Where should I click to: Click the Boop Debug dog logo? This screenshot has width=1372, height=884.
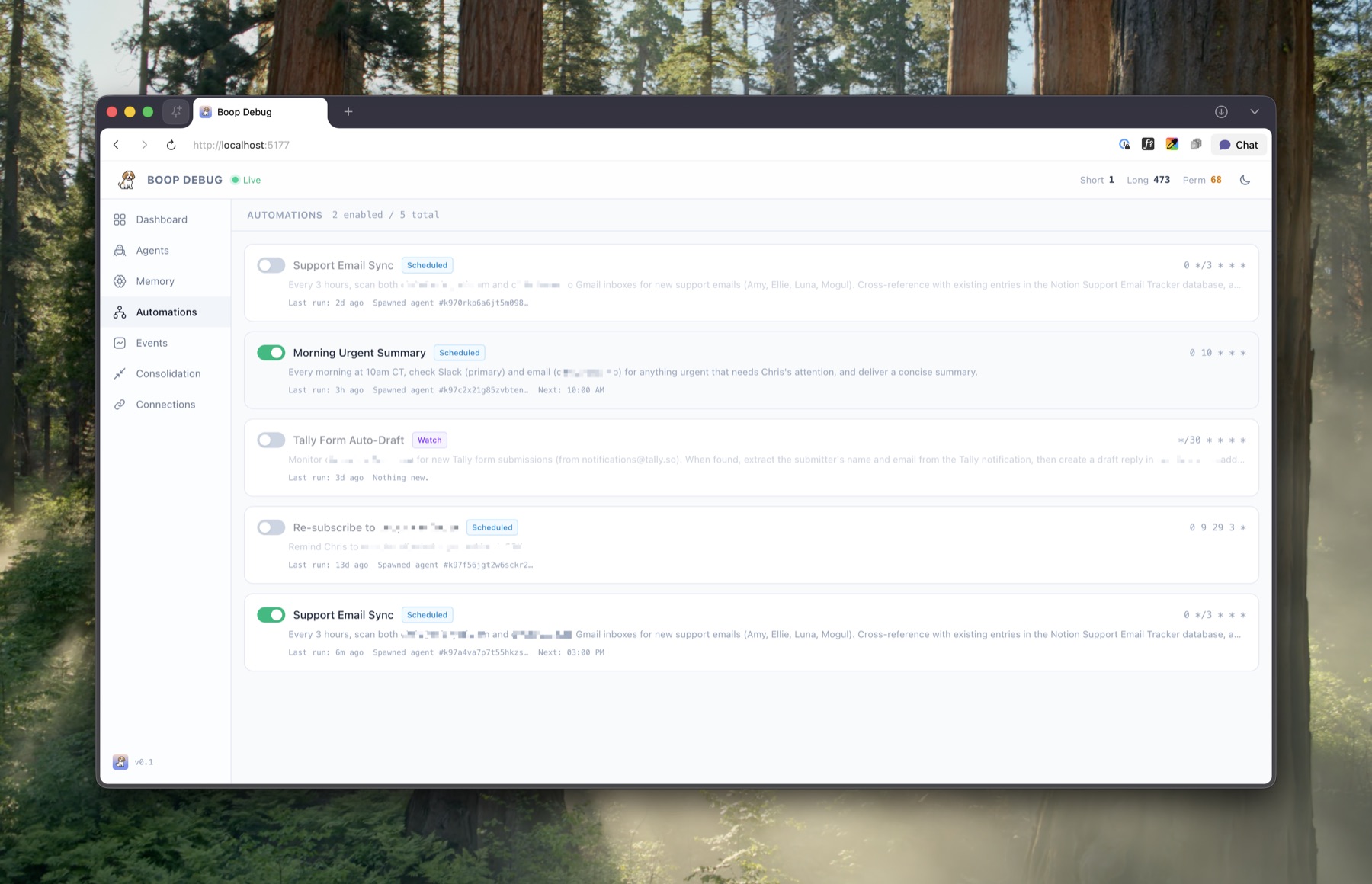click(127, 180)
